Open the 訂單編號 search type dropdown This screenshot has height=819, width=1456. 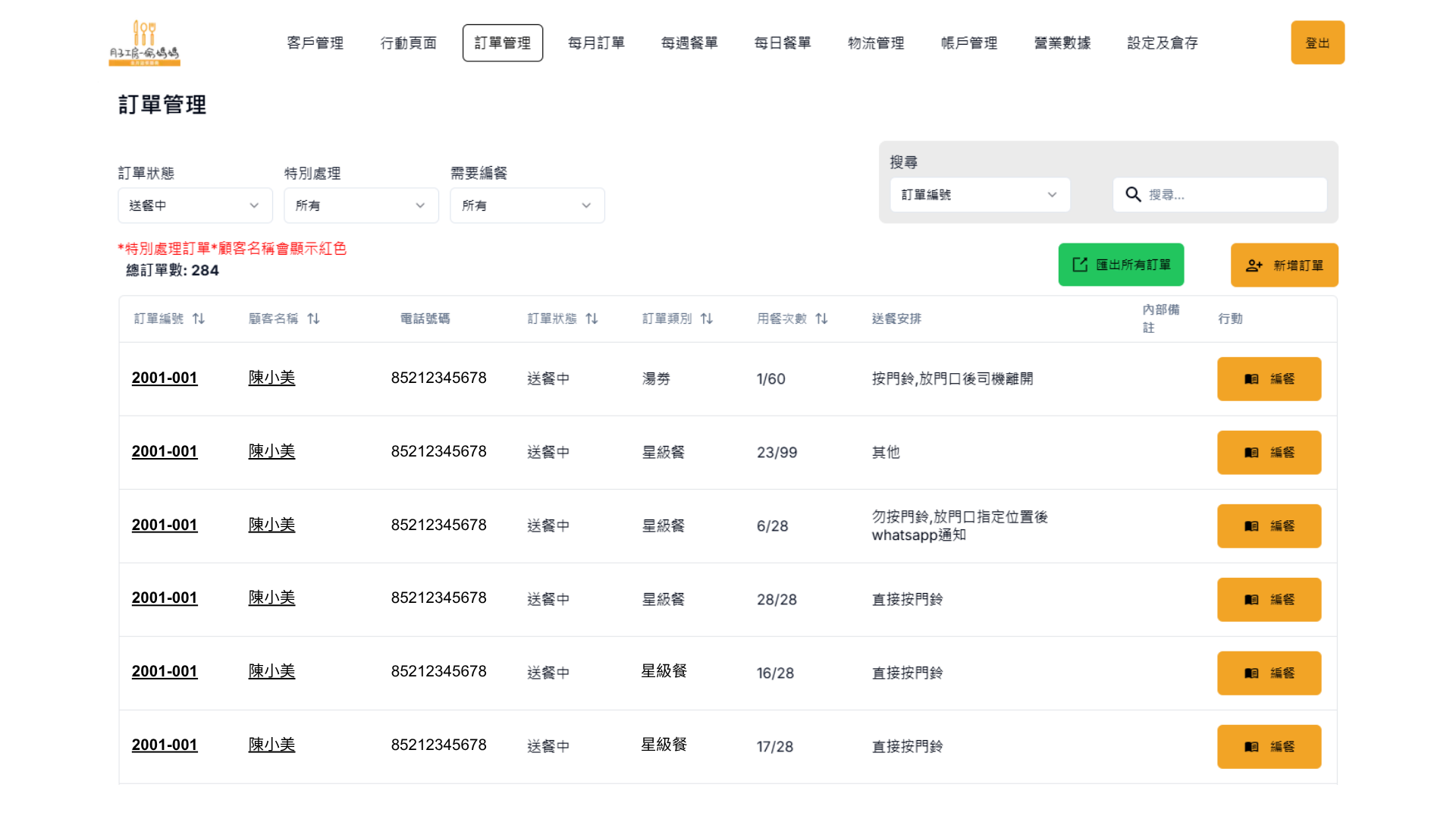click(979, 195)
